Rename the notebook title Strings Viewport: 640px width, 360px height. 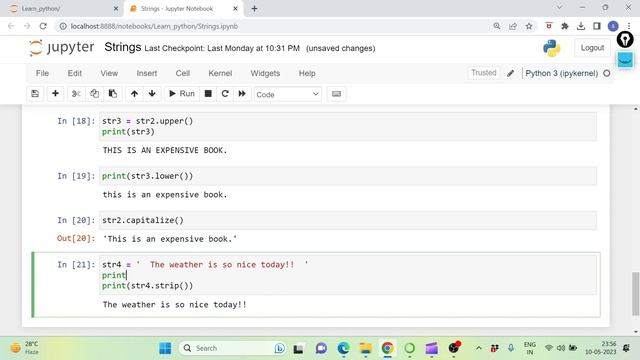coord(122,47)
